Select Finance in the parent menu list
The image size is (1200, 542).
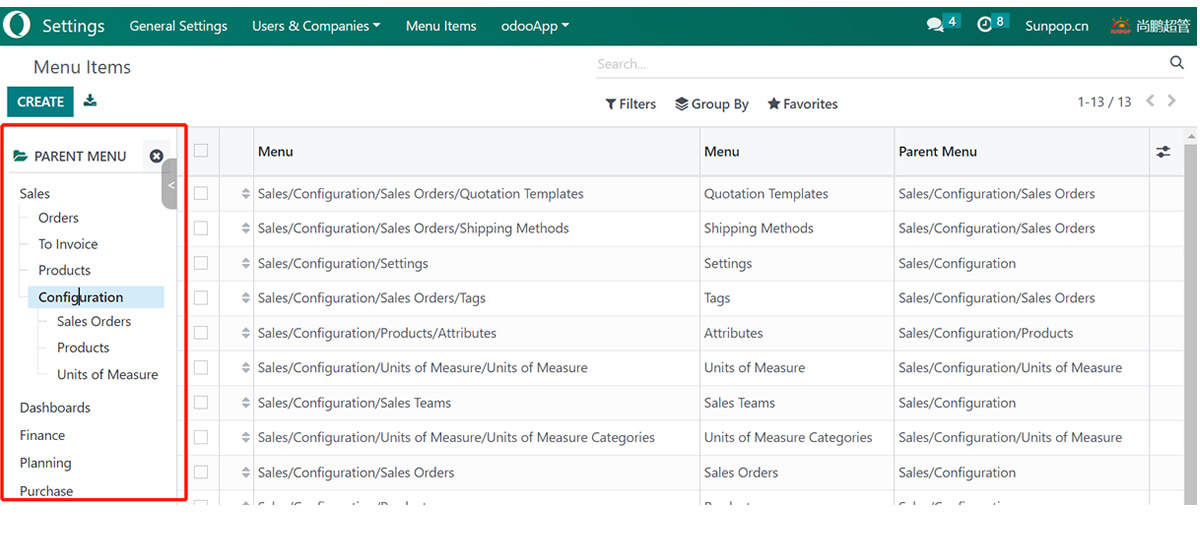(42, 436)
